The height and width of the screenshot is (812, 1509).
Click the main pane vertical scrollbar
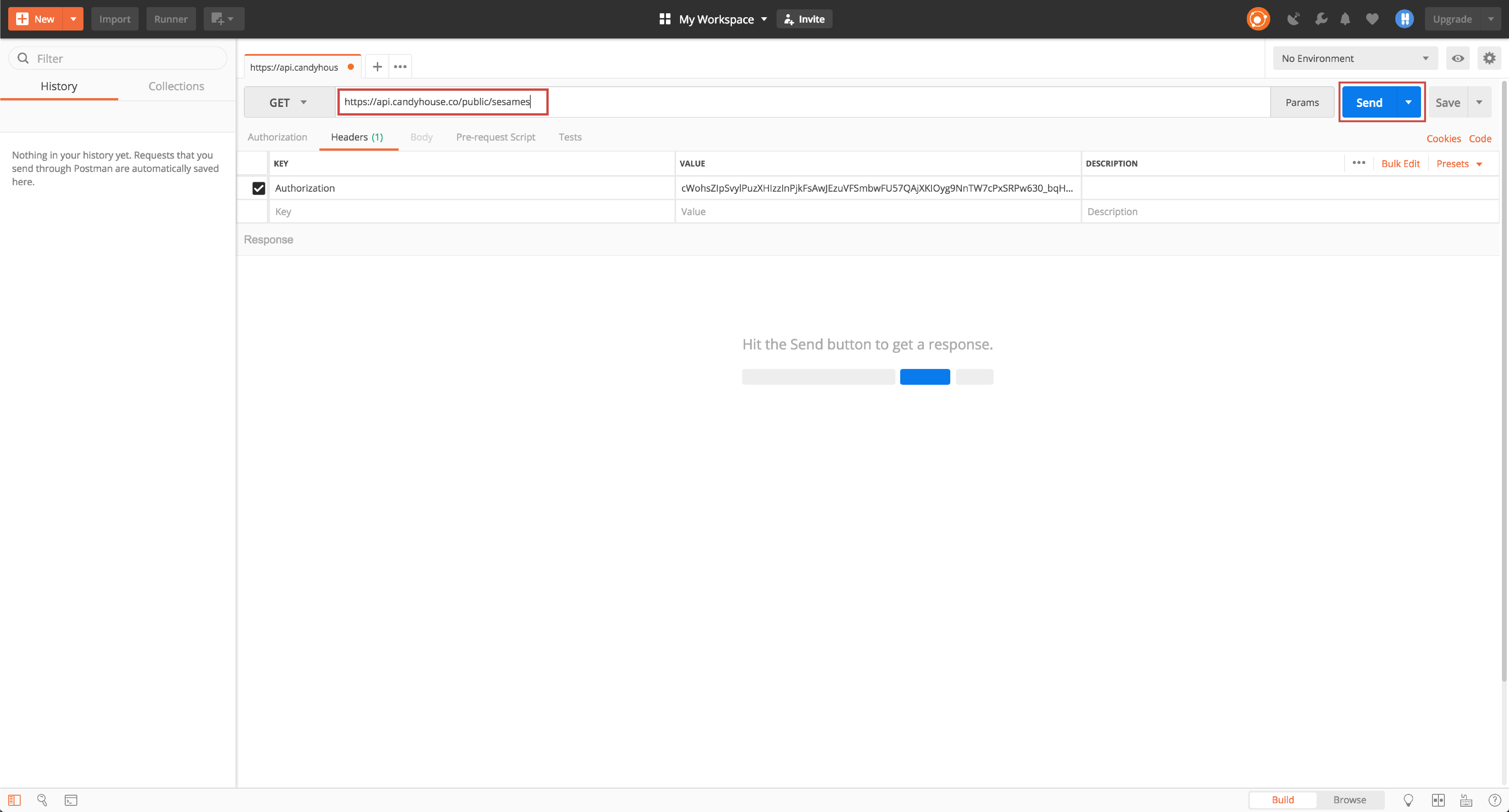pyautogui.click(x=1504, y=381)
